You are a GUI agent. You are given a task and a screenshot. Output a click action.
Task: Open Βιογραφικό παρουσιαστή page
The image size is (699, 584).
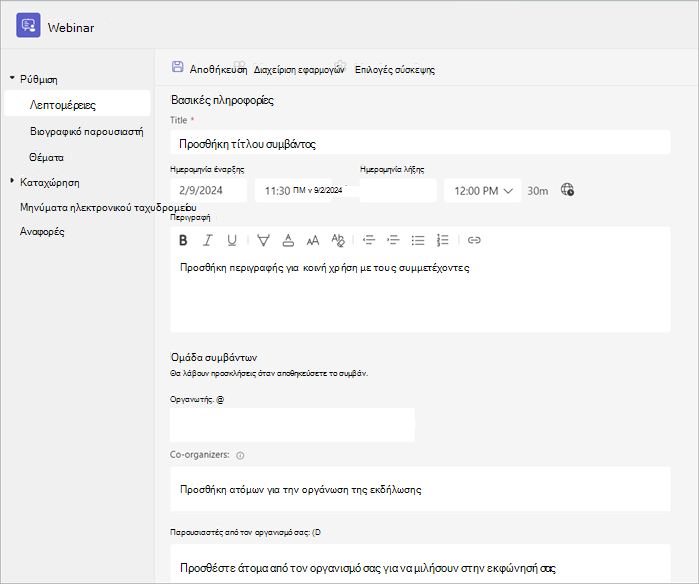[x=86, y=131]
